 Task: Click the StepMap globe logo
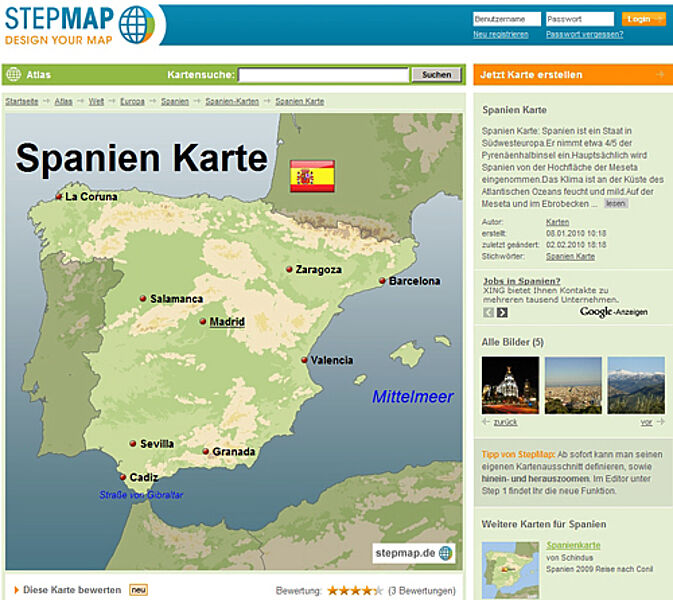137,22
